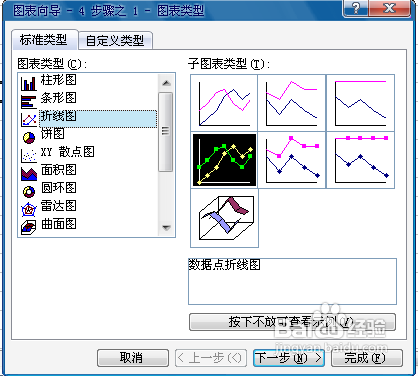Select 饼图 text in chart type list

pos(52,134)
